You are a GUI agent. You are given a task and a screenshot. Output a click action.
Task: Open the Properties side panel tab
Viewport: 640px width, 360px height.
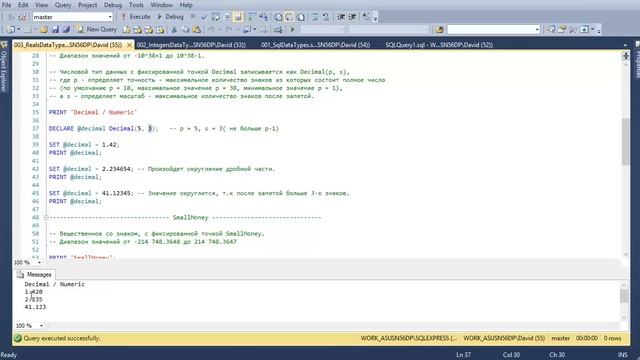tap(637, 60)
